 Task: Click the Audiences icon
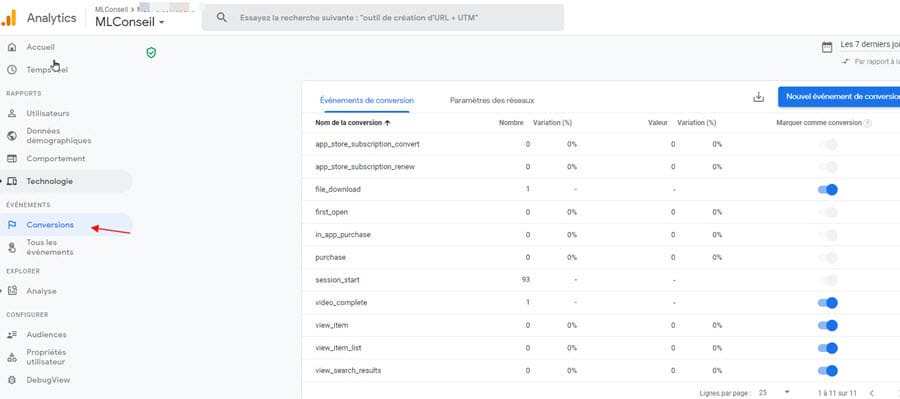coord(11,335)
